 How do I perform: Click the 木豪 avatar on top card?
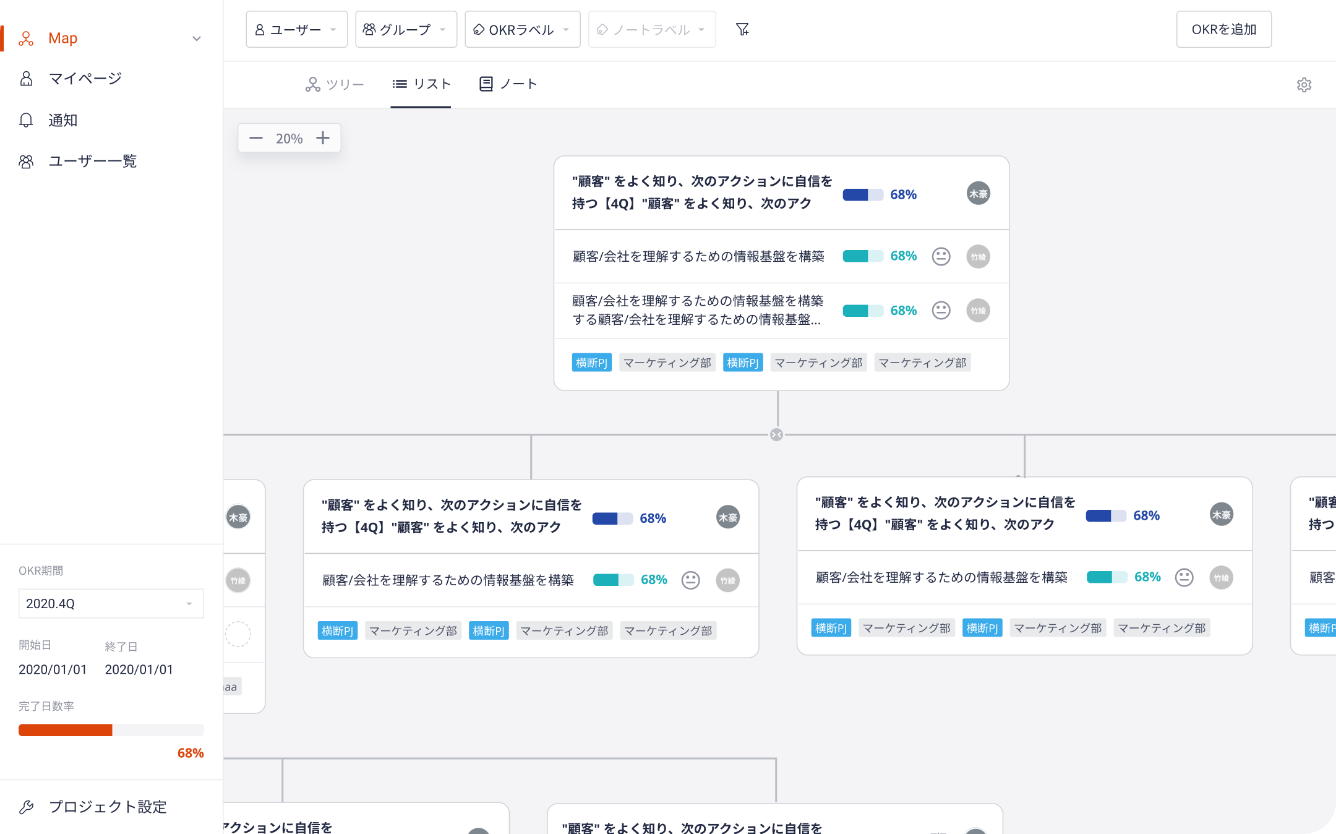point(978,194)
